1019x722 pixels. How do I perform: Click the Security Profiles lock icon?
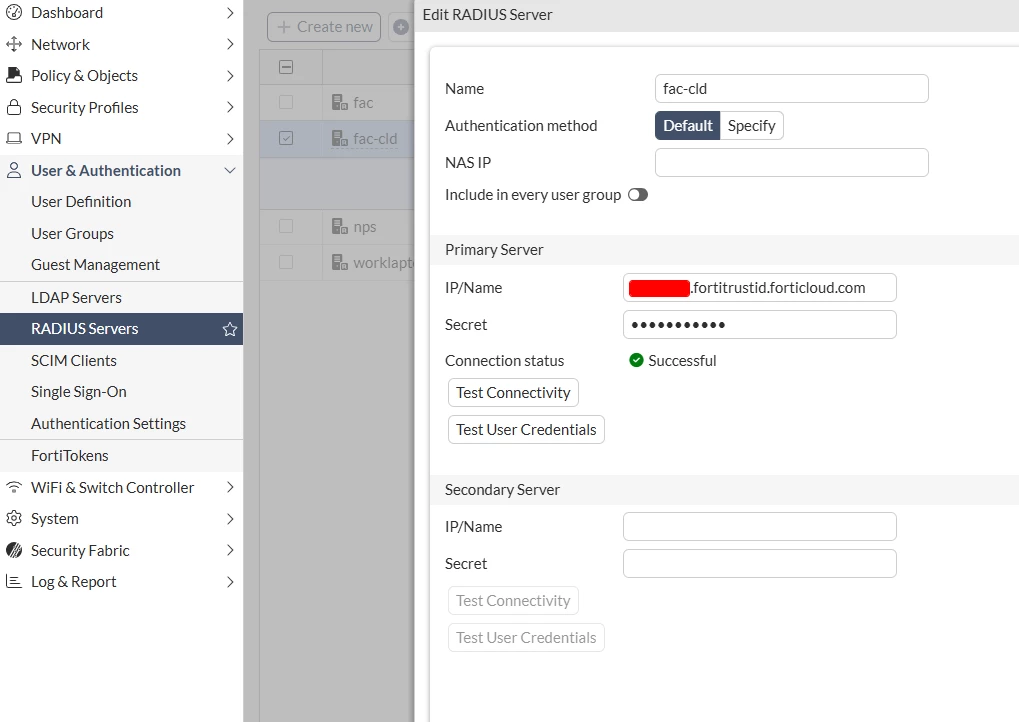(x=14, y=107)
